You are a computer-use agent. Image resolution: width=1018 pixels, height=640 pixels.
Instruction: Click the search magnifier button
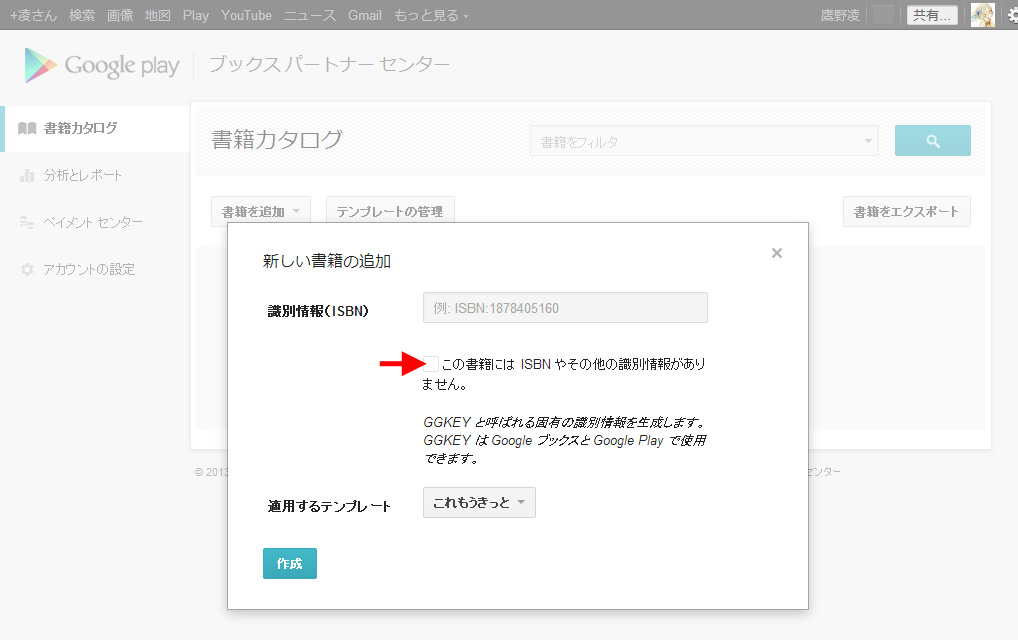pos(932,141)
